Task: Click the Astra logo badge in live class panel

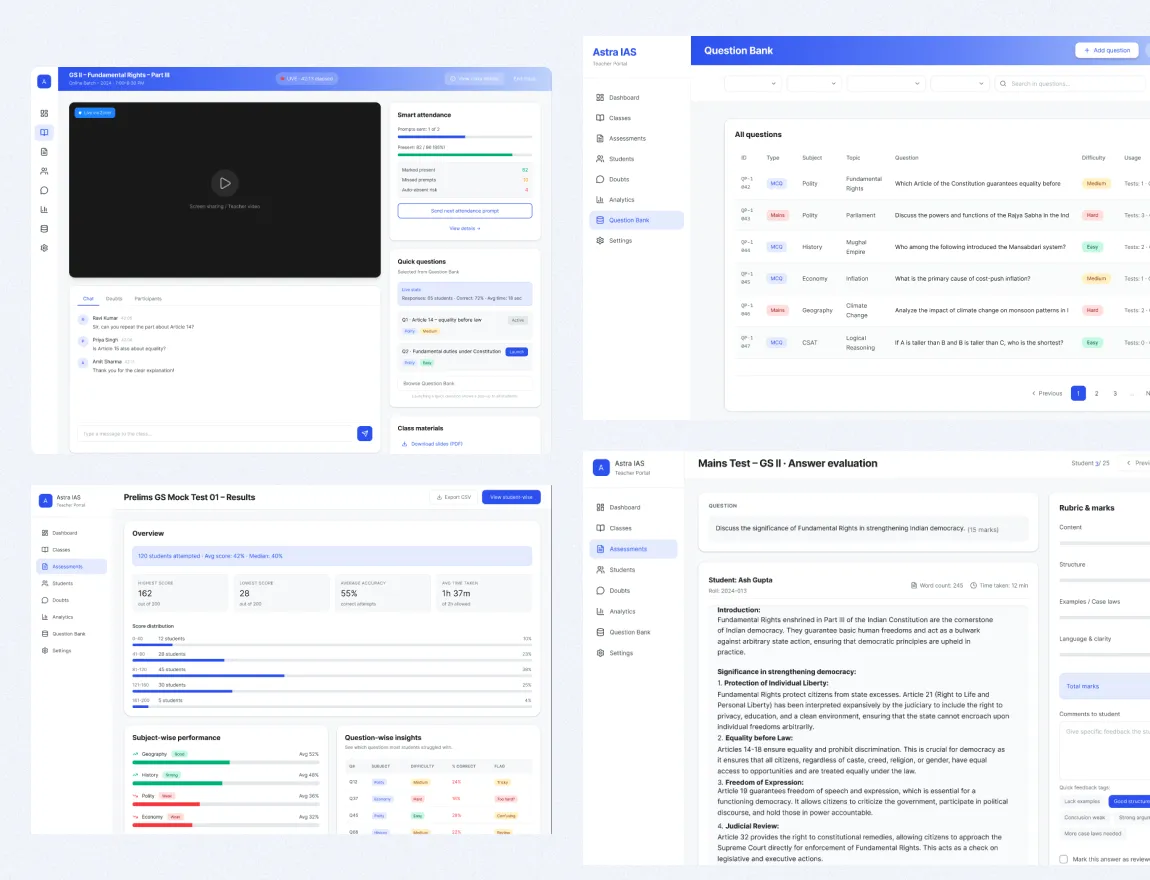Action: click(x=44, y=81)
